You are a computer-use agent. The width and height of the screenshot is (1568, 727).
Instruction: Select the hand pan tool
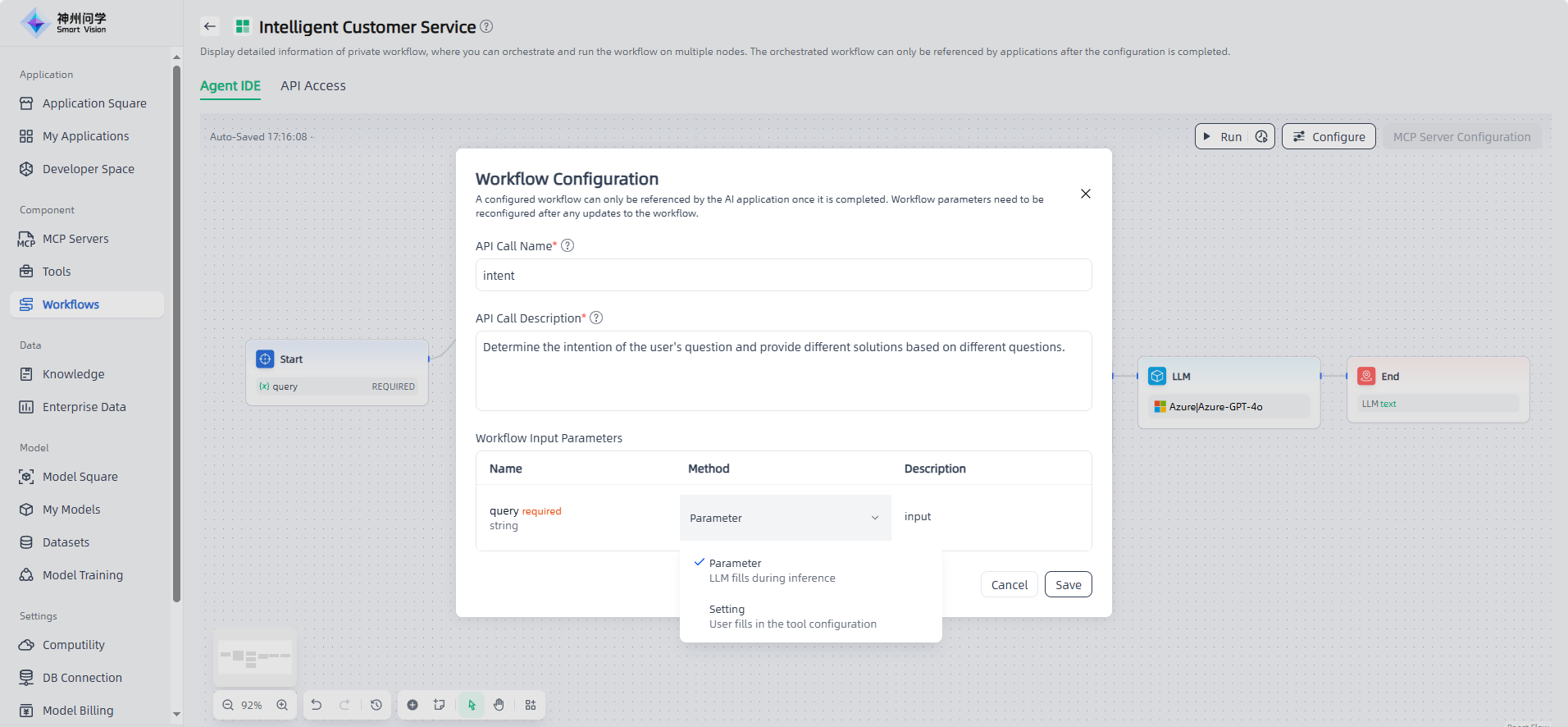[x=499, y=705]
